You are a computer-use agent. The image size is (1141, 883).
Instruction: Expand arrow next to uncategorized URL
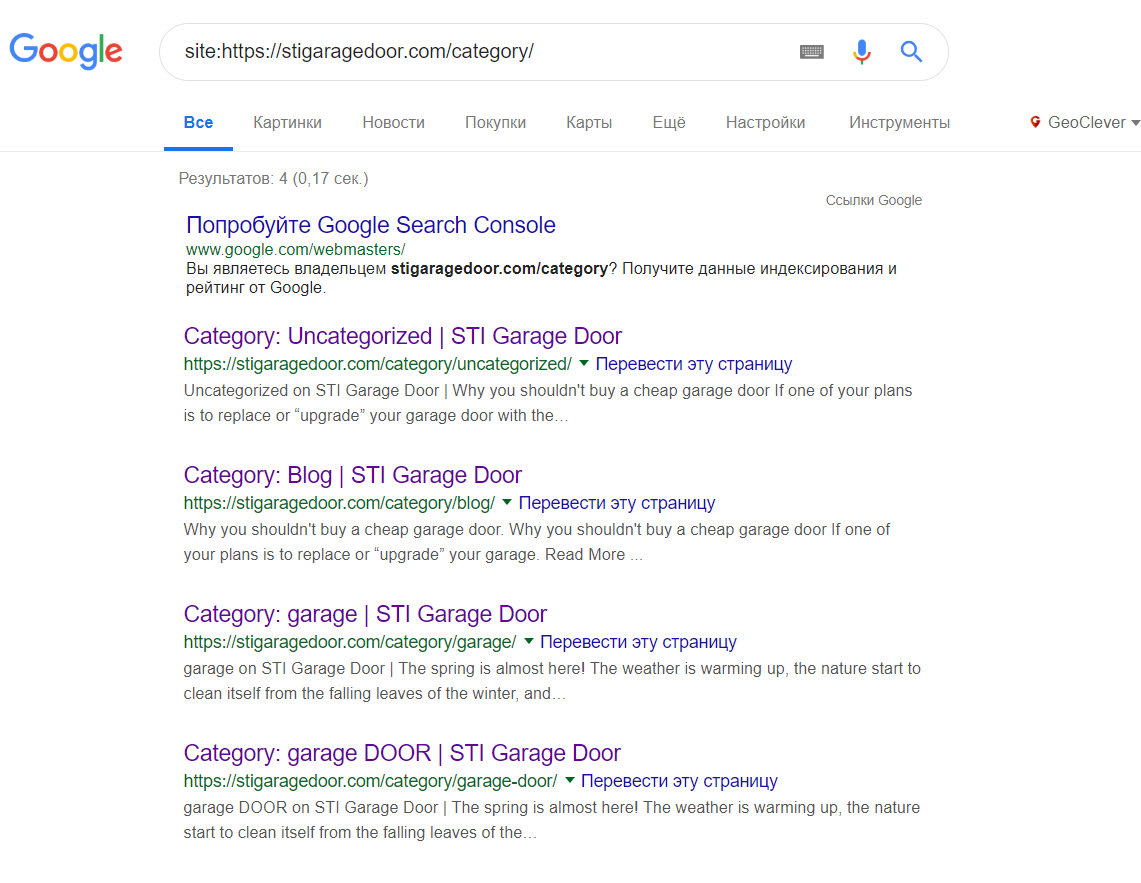(x=584, y=363)
